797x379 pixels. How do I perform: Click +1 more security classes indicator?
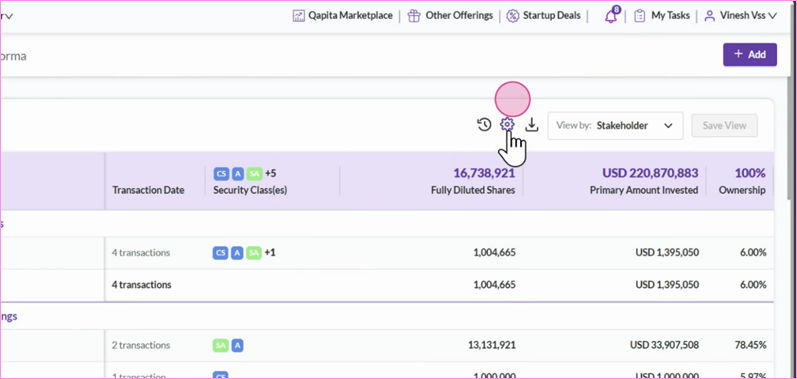tap(270, 252)
